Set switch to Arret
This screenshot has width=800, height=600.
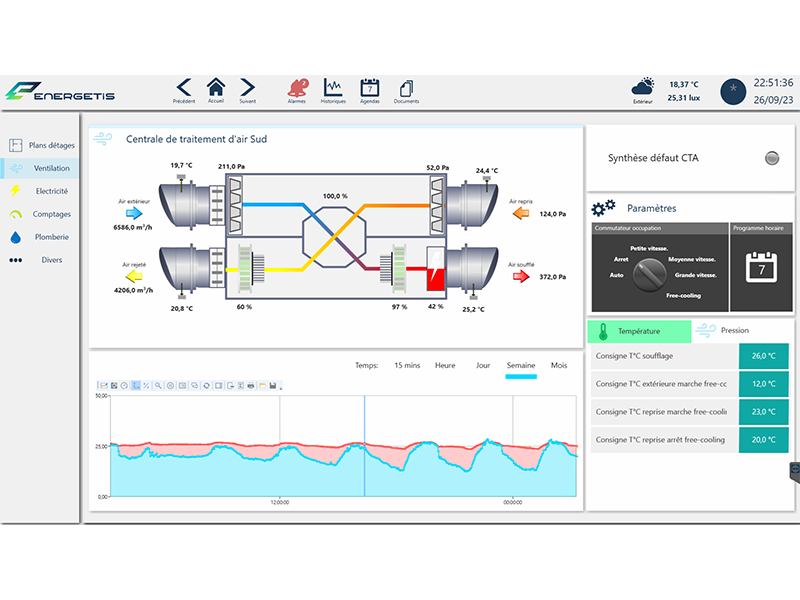point(621,259)
